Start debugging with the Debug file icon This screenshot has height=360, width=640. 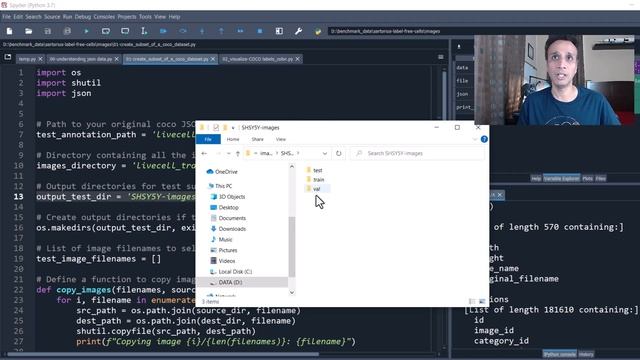163,31
